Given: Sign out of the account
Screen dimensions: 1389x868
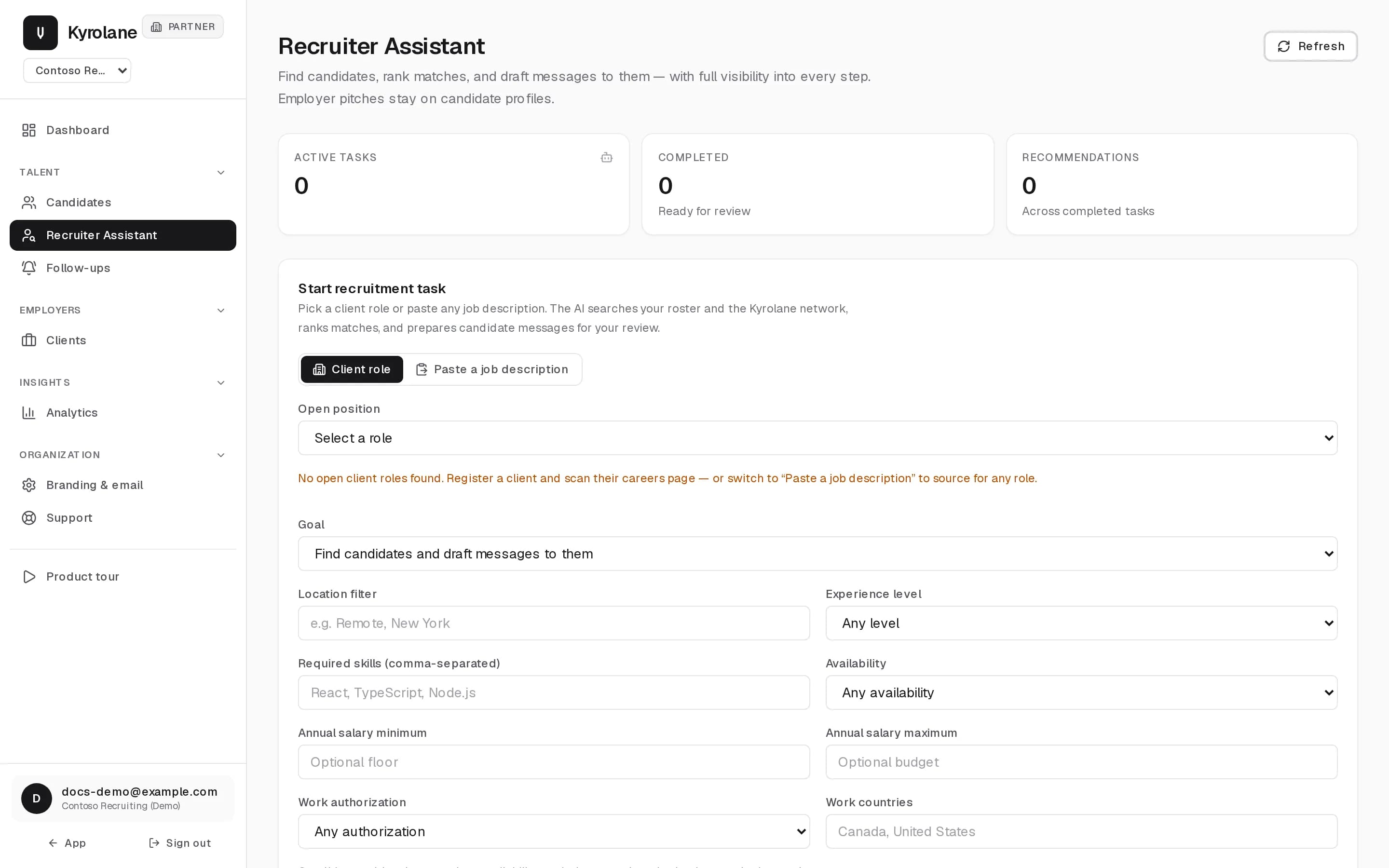Looking at the screenshot, I should coord(179,843).
